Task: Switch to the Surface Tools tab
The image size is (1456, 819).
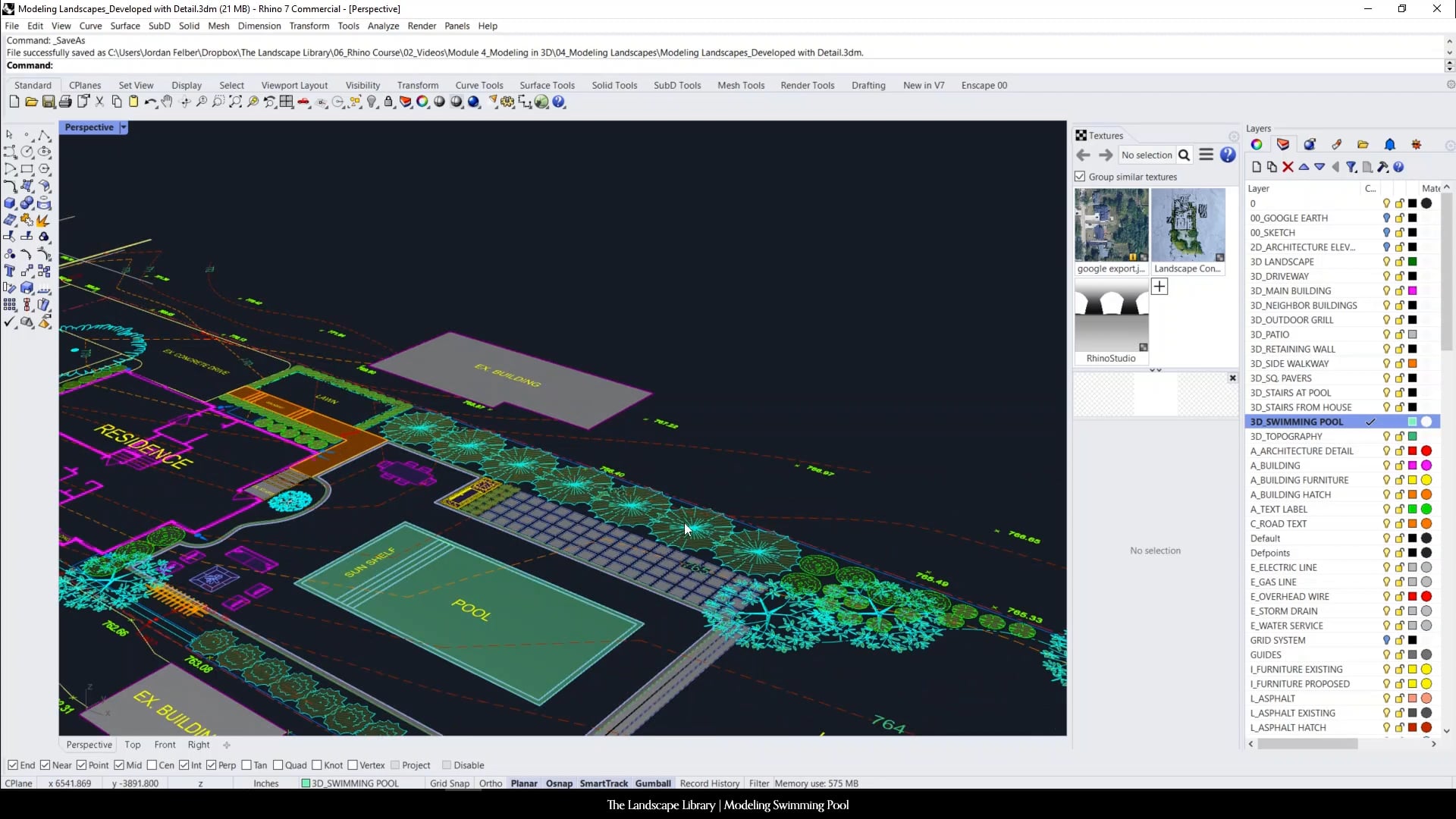Action: (x=548, y=85)
